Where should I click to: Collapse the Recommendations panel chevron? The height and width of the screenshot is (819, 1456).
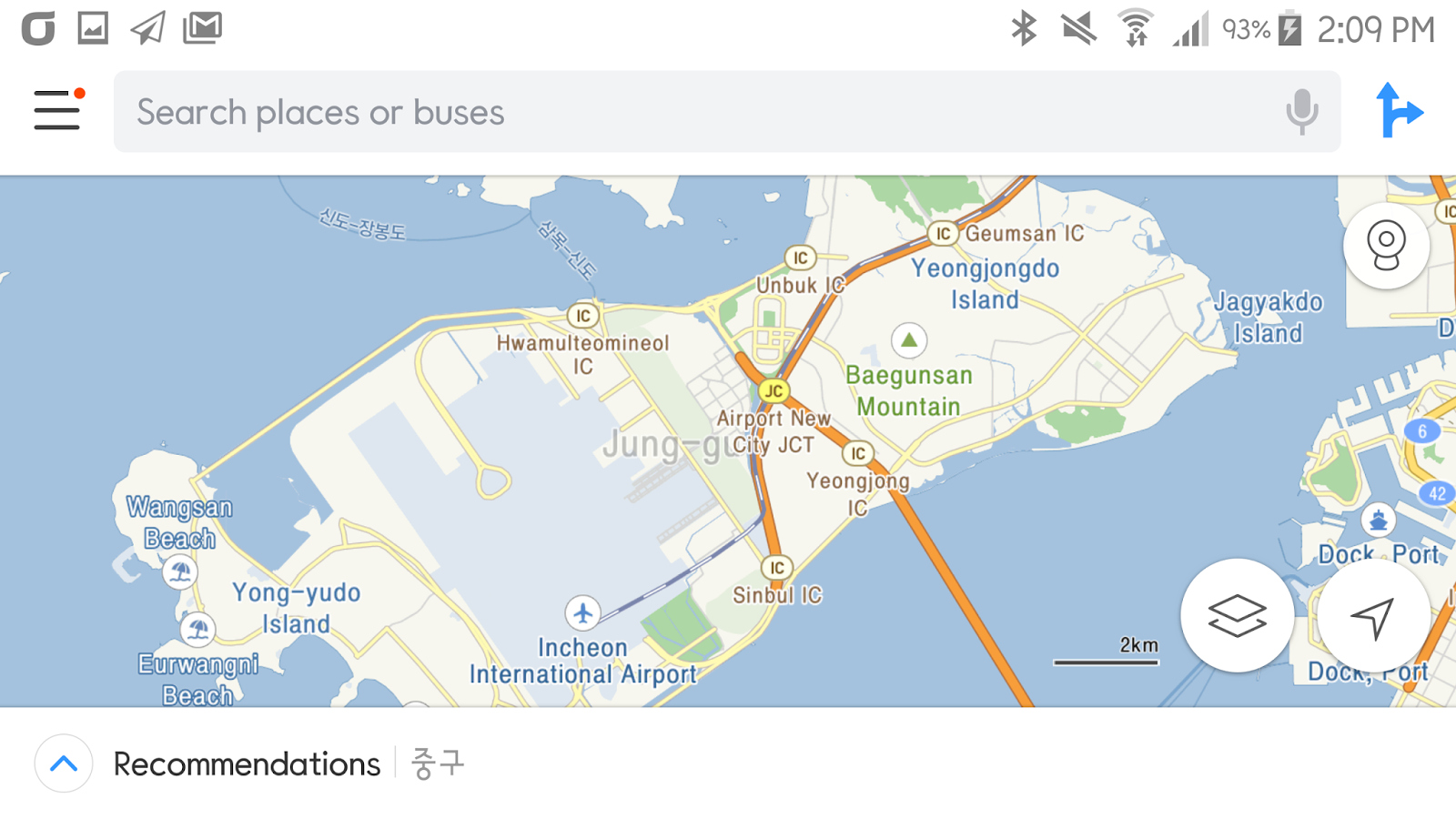coord(62,763)
